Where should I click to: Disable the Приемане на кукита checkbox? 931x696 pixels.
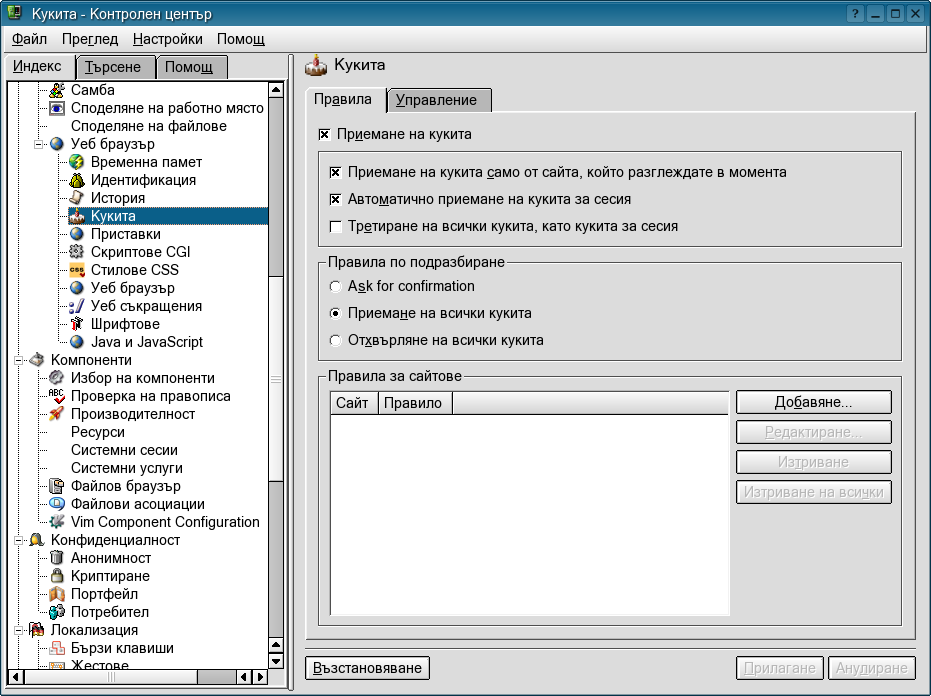(x=324, y=134)
